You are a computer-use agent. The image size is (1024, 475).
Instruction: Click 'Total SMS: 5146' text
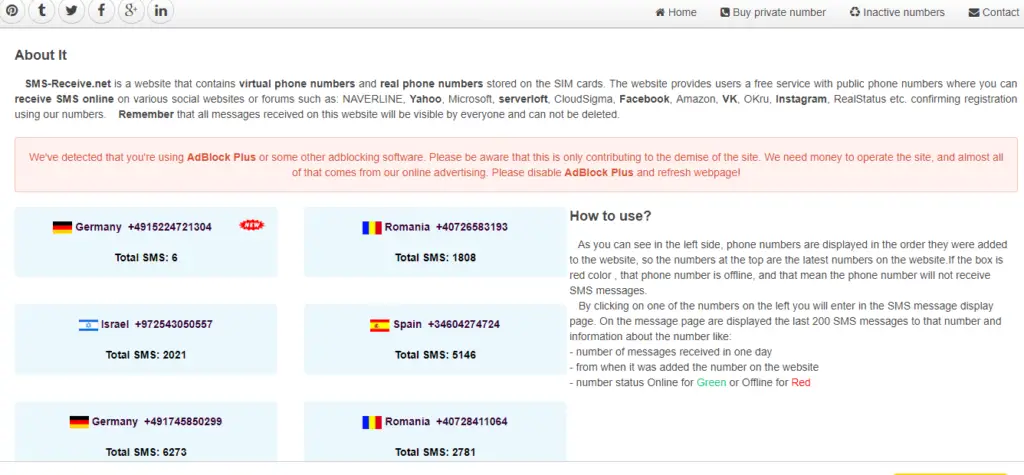436,355
